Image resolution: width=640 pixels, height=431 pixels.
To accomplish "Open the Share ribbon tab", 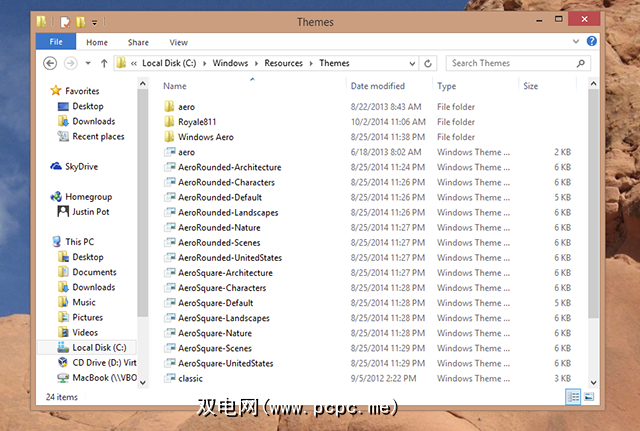I will 138,42.
